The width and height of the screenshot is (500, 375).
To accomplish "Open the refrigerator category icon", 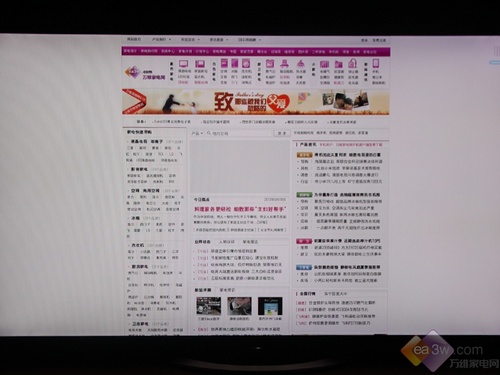I will (x=235, y=63).
